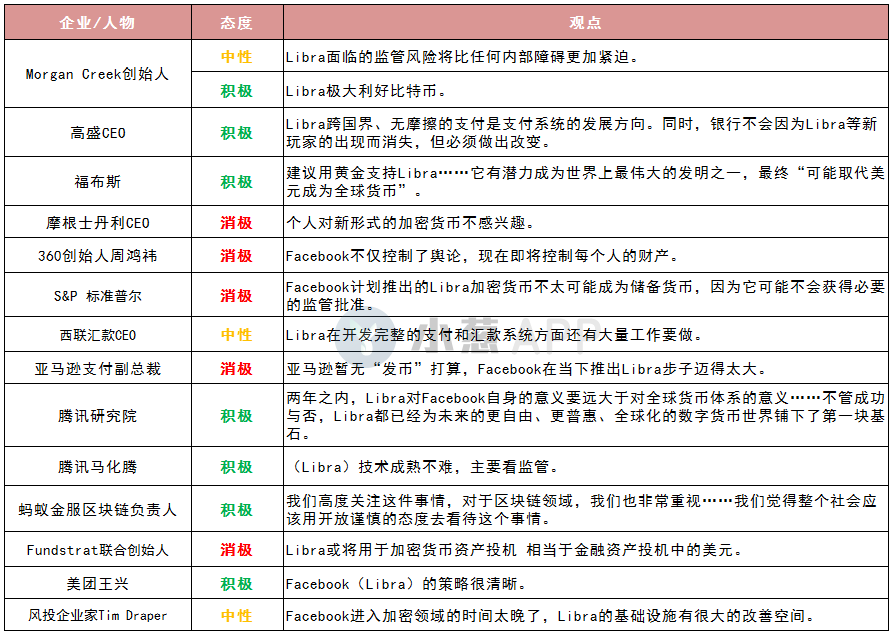Click the S&P 标准普尔 cell
This screenshot has width=894, height=637.
coord(97,296)
